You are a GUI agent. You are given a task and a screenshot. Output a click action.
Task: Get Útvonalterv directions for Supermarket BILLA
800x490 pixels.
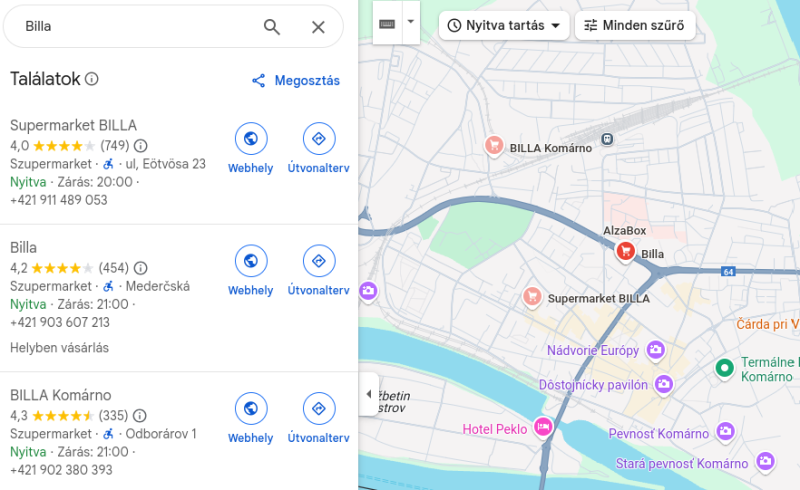[319, 138]
